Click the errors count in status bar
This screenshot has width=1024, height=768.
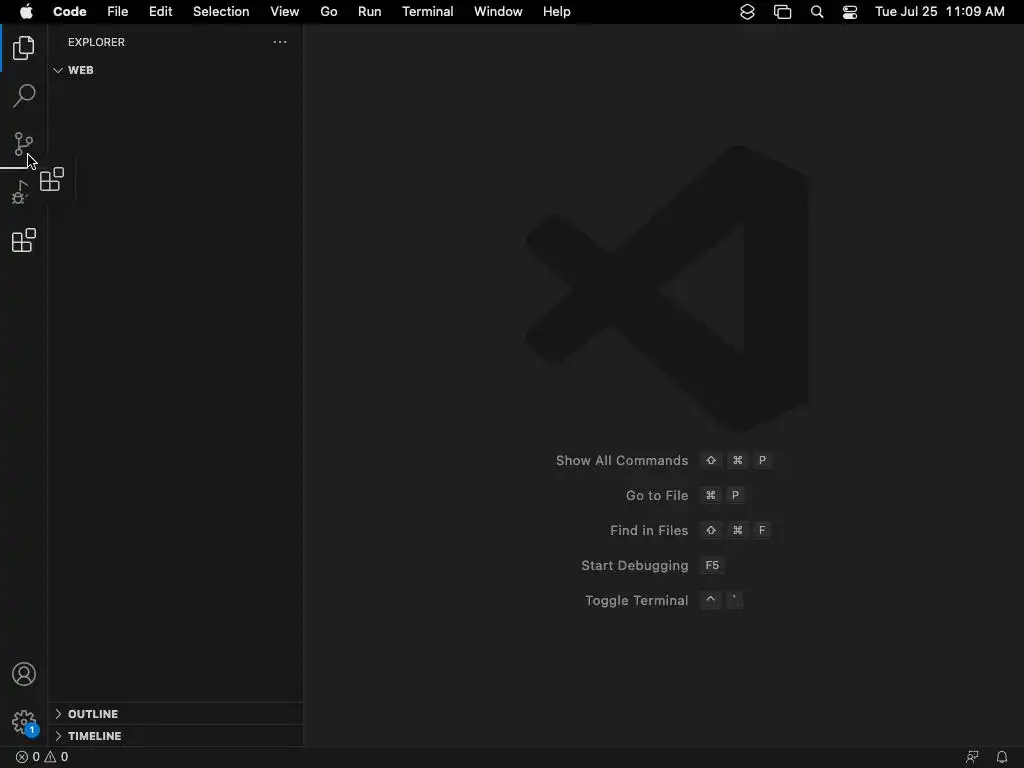[27, 757]
